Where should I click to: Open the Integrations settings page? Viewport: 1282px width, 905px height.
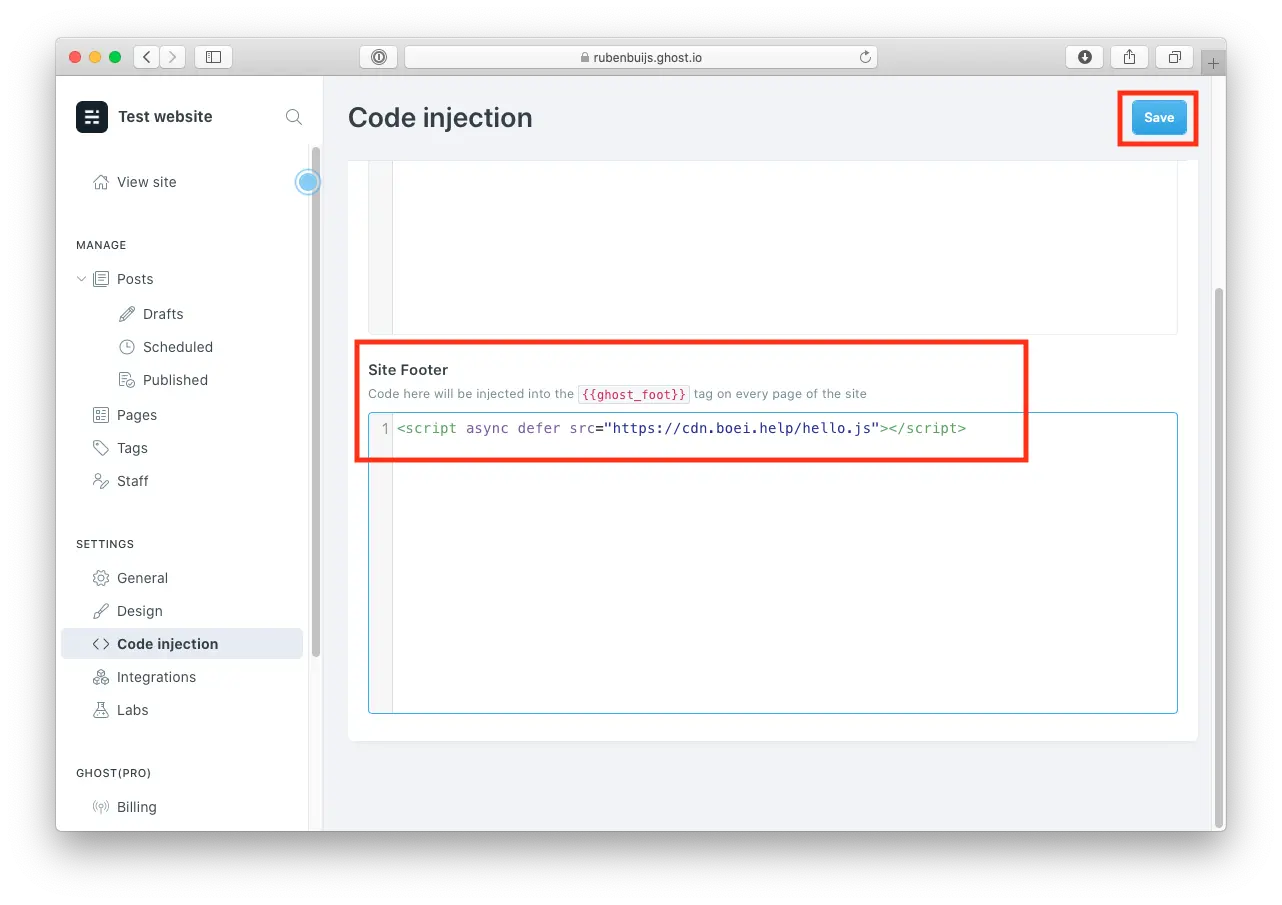(x=156, y=677)
